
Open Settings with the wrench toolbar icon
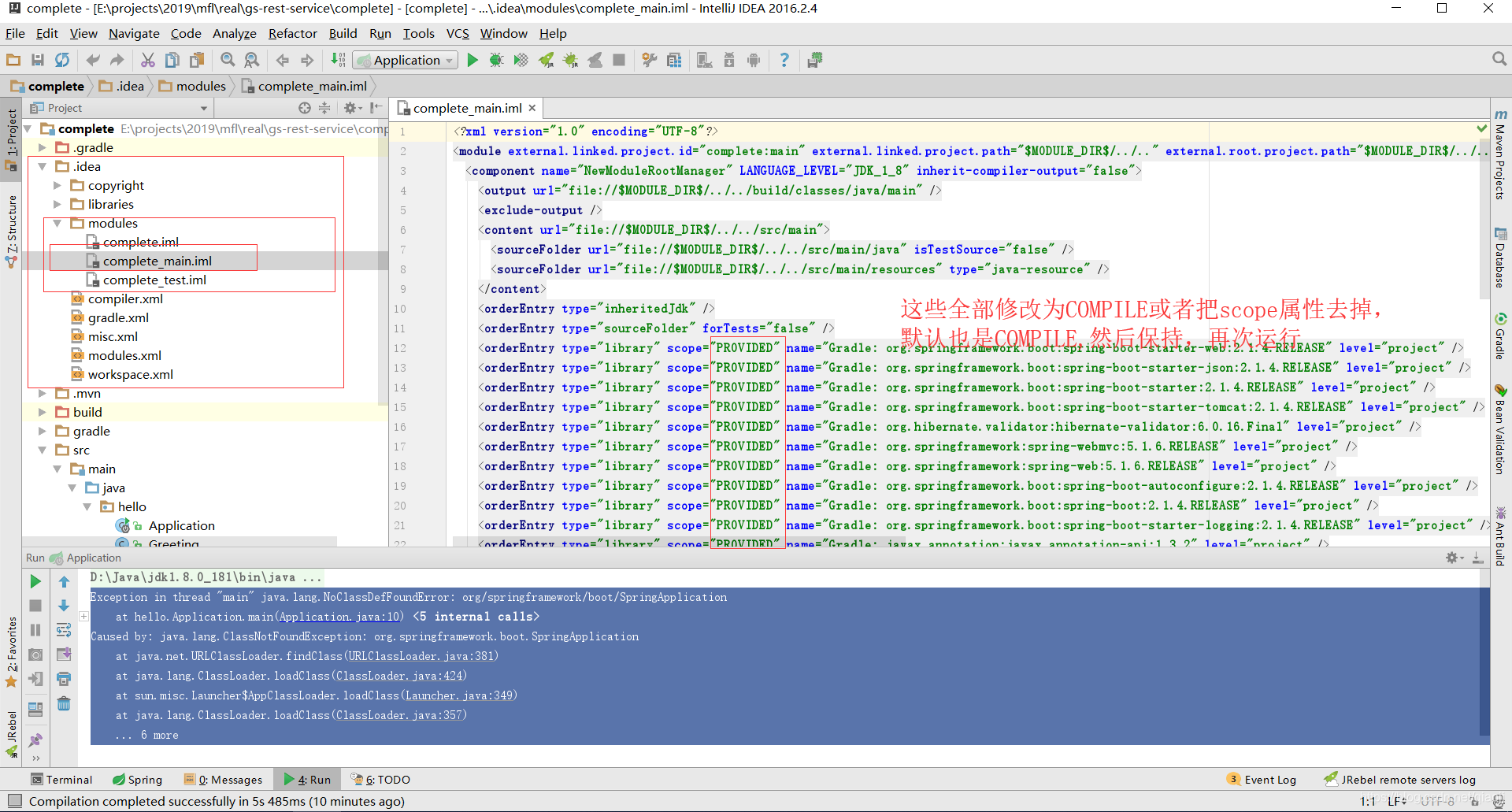click(649, 60)
